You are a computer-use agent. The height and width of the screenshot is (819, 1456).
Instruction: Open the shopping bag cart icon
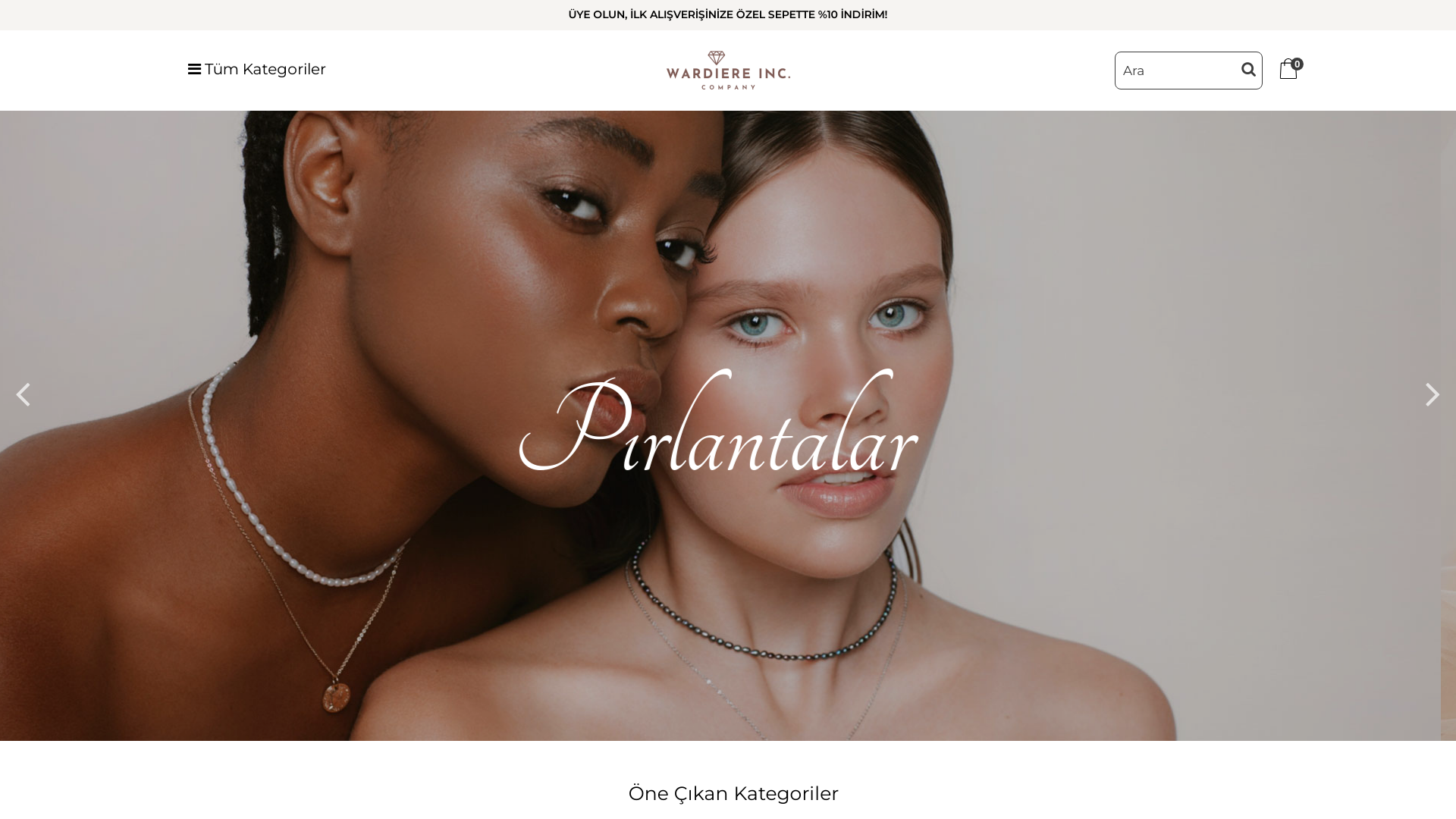tap(1288, 70)
